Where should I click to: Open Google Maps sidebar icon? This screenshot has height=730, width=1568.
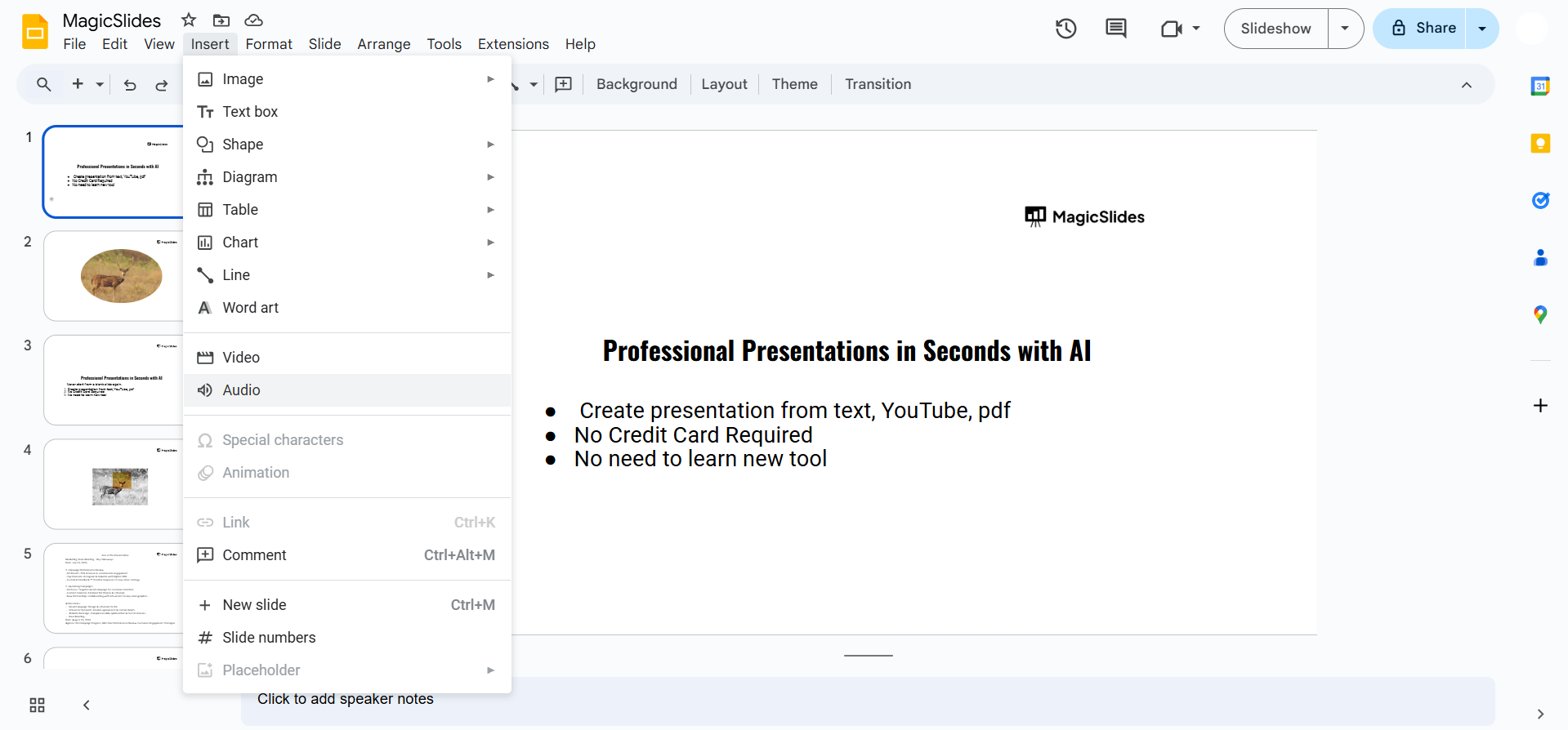1540,314
